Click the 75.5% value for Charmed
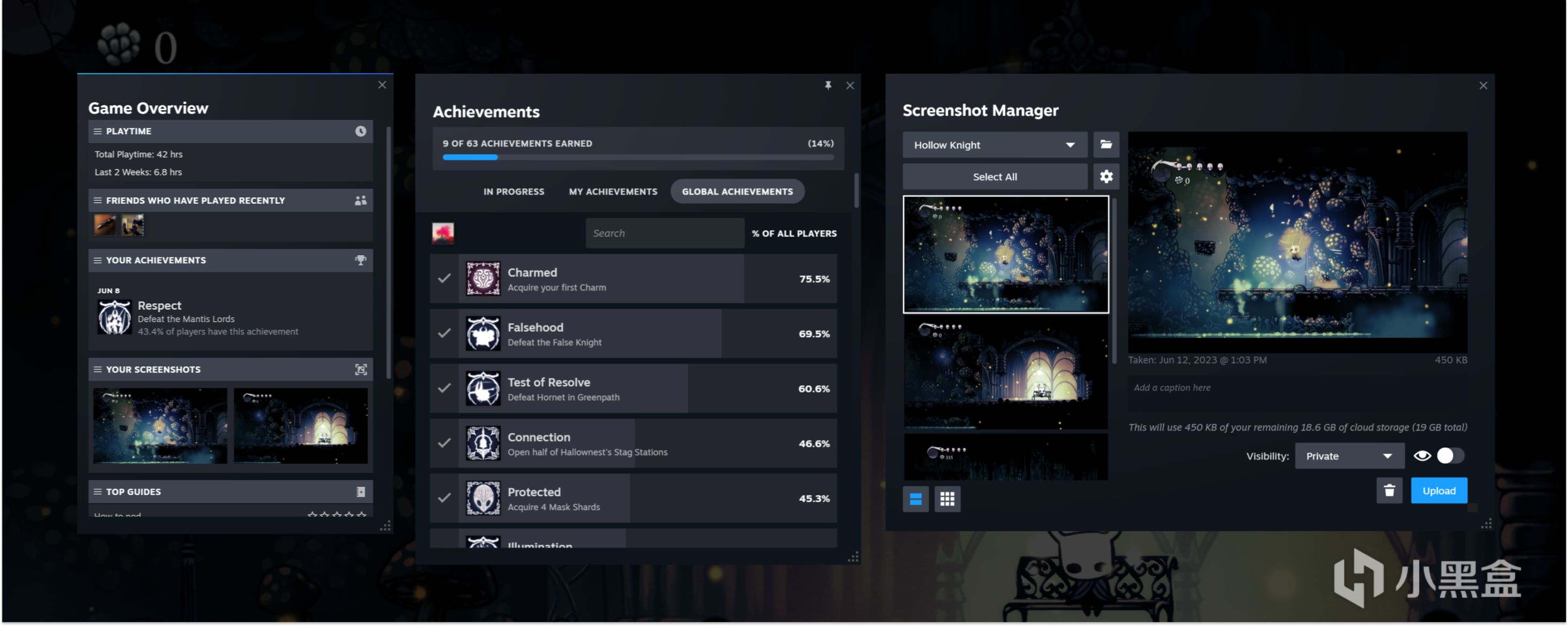Viewport: 1568px width, 626px height. [814, 279]
